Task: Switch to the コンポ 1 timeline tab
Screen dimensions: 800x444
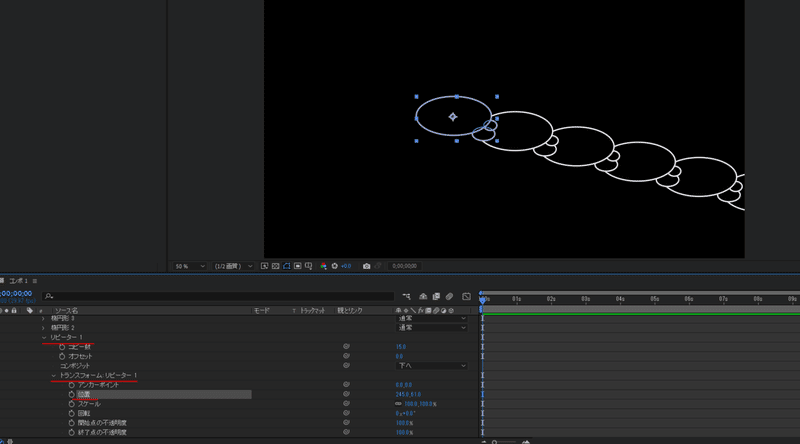Action: click(x=19, y=281)
